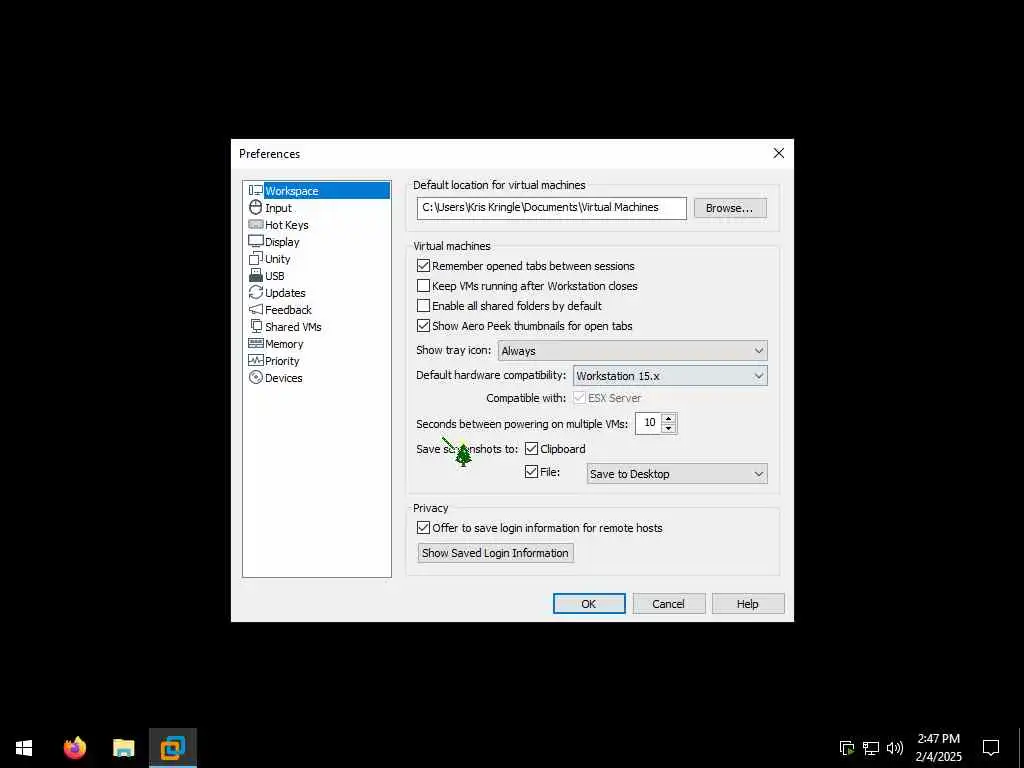The image size is (1024, 768).
Task: Click the Display monitor icon
Action: tap(255, 242)
